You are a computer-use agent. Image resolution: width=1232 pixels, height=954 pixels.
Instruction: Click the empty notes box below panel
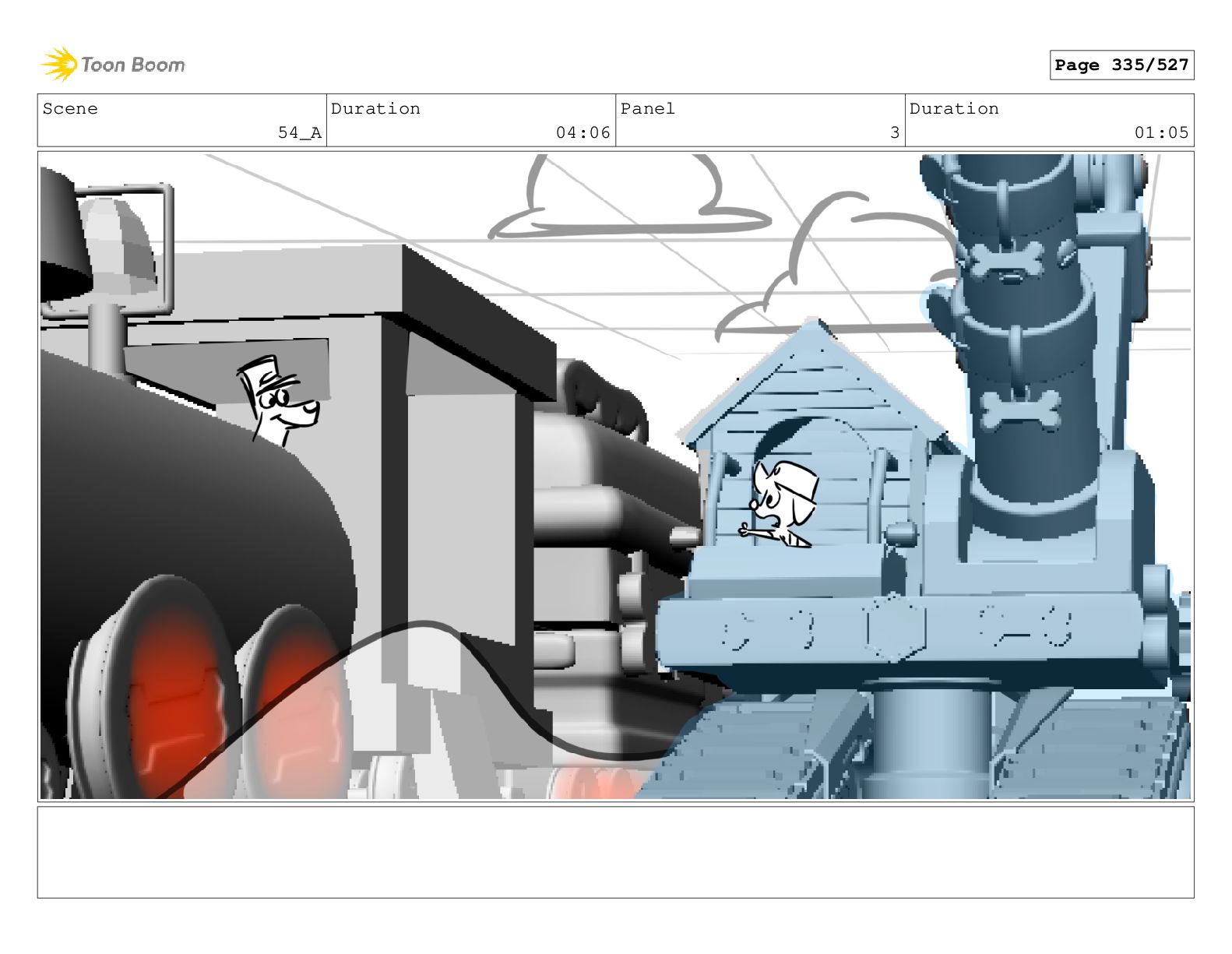(616, 852)
